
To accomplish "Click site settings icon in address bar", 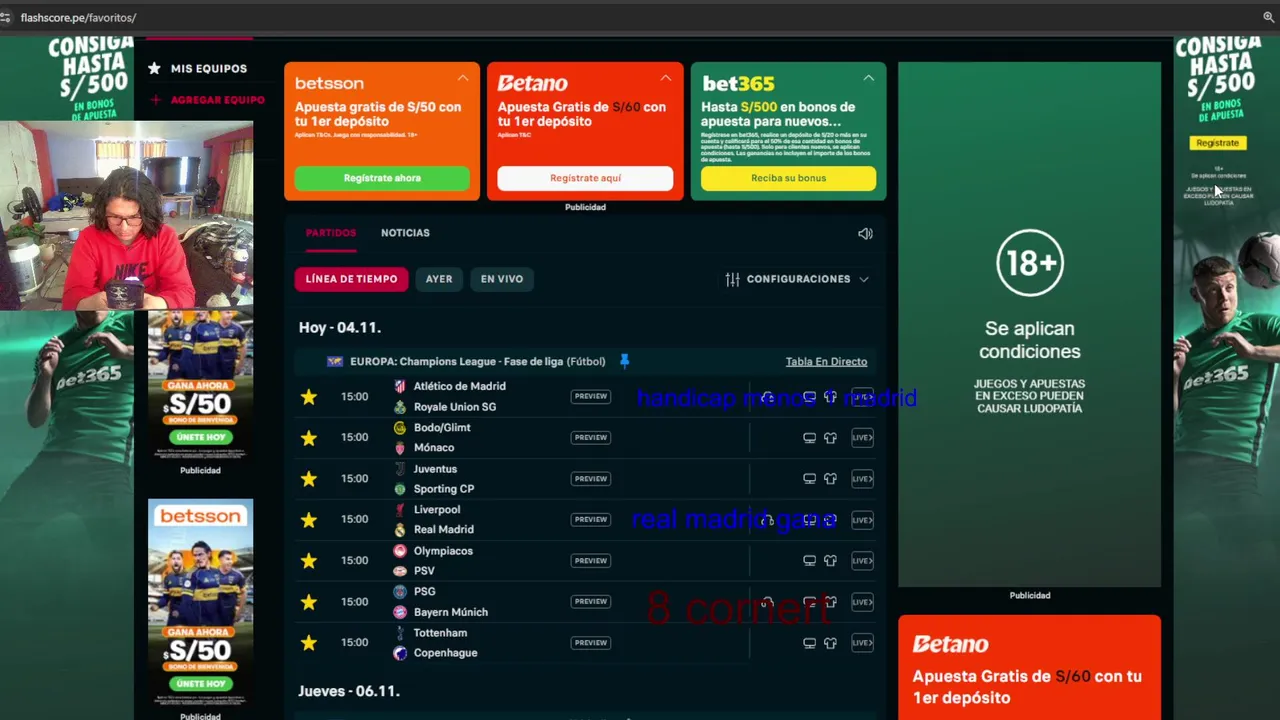I will [6, 17].
